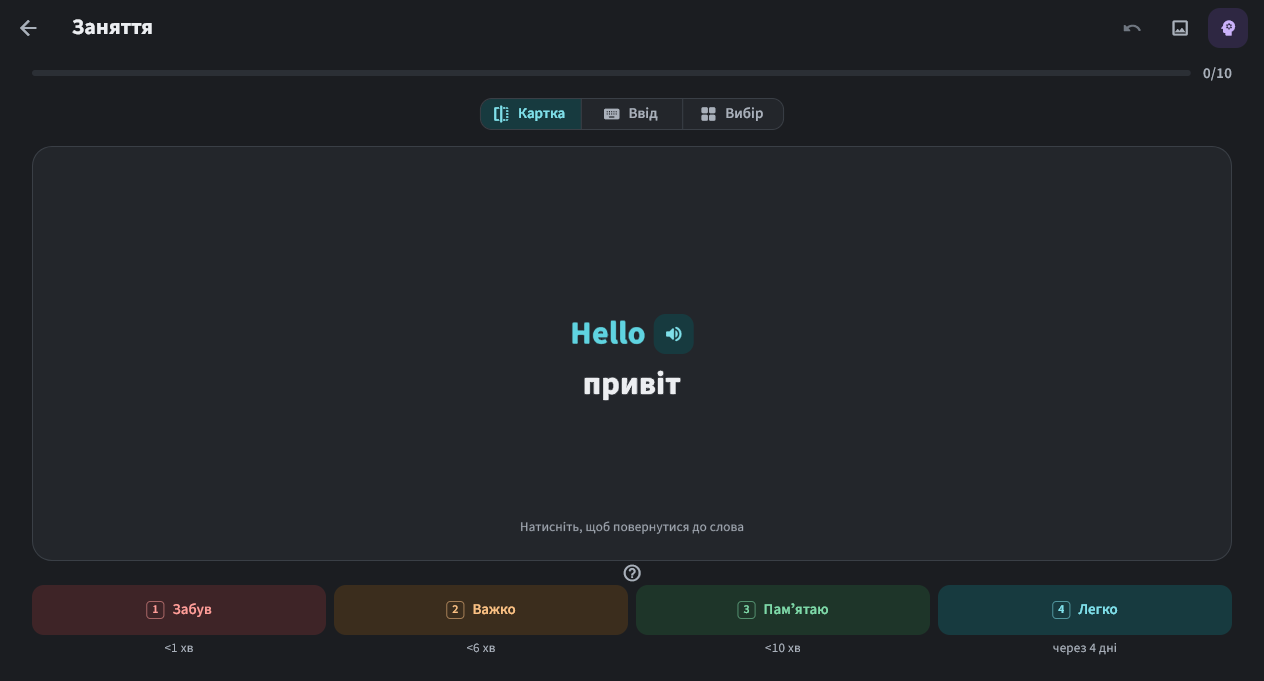
Task: Click the word Hello
Action: point(608,333)
